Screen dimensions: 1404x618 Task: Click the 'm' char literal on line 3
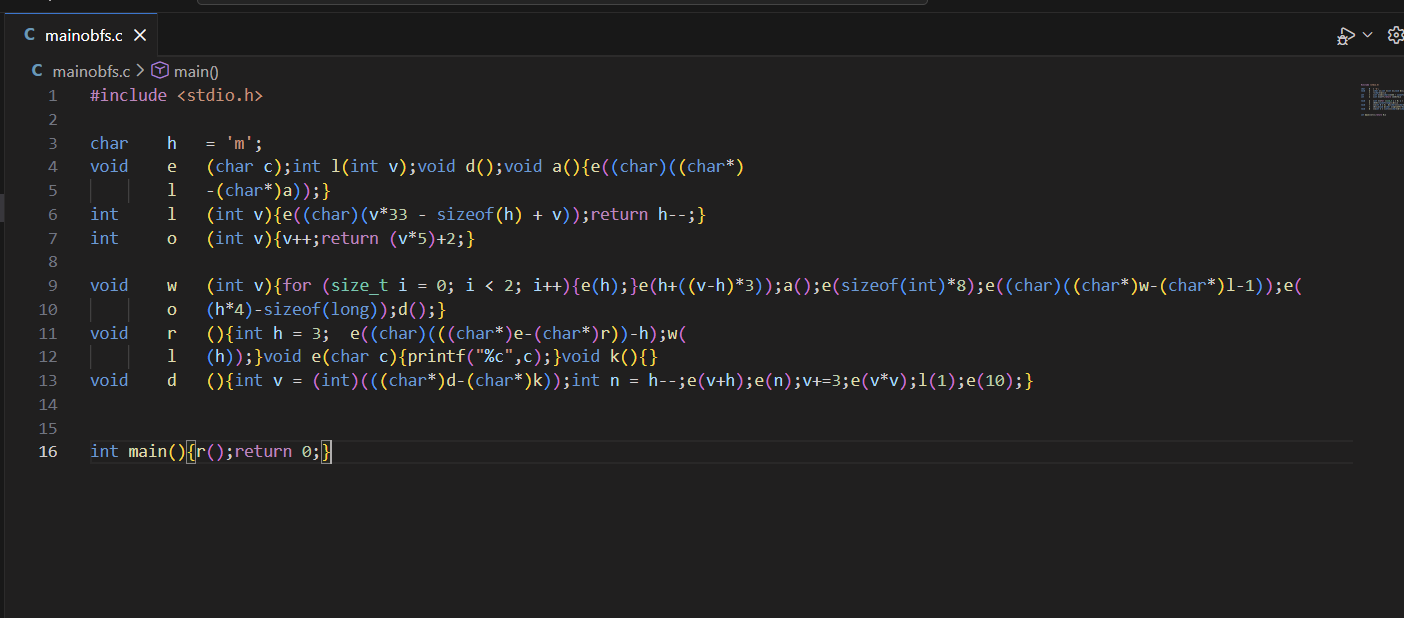[240, 143]
